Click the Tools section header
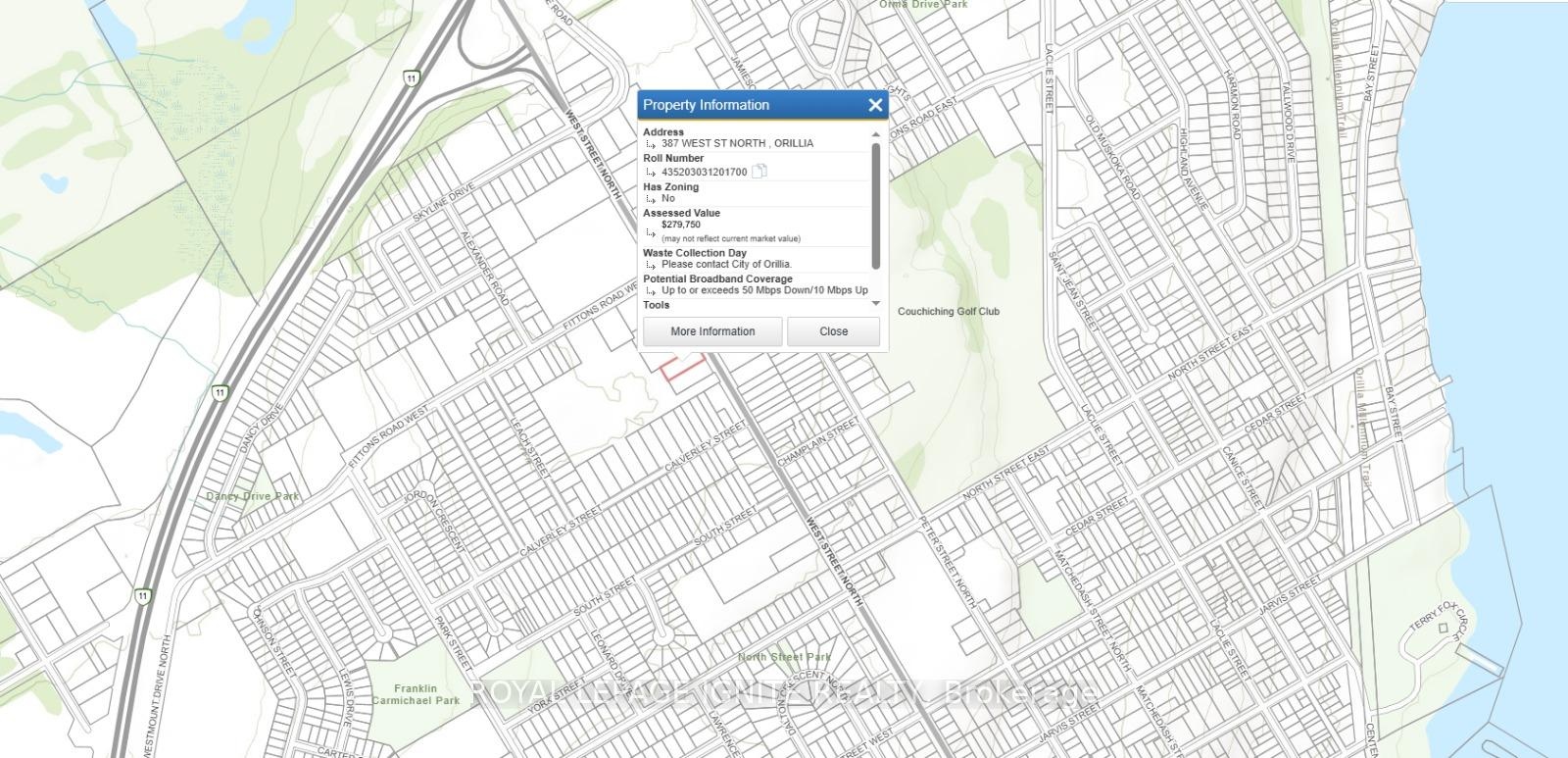Viewport: 1568px width, 758px height. (657, 305)
